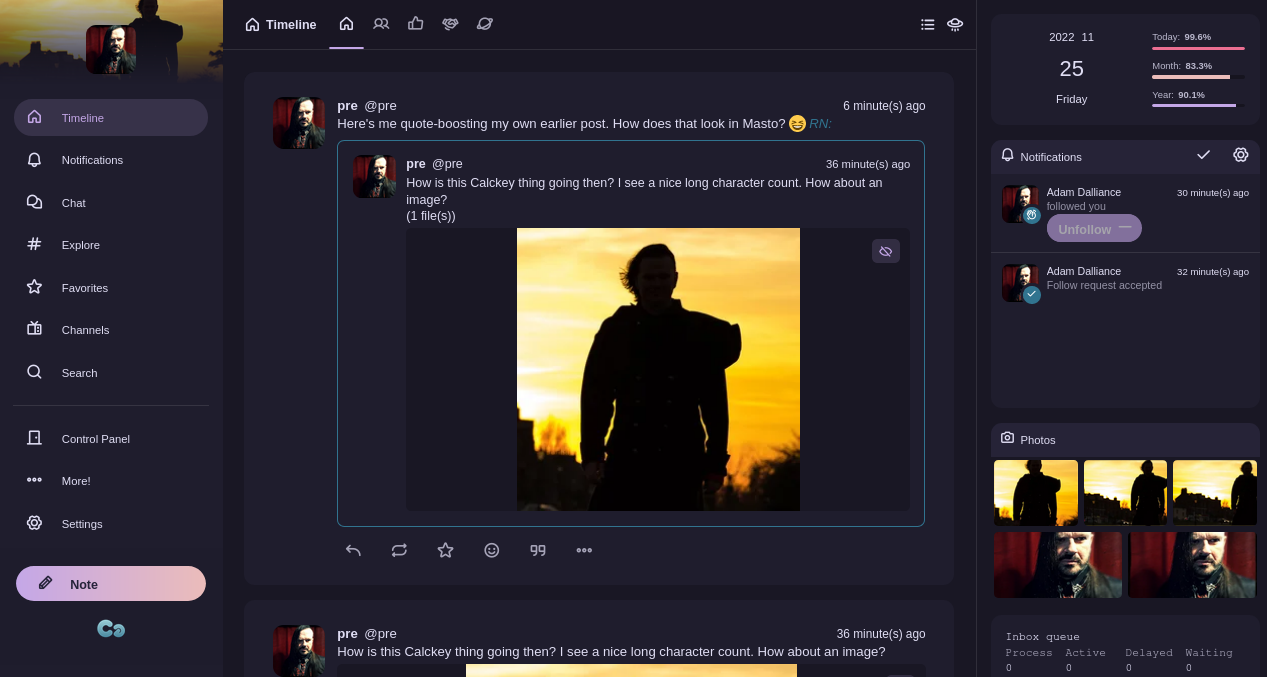Click Unfollow for Adam Dalliance

tap(1094, 229)
